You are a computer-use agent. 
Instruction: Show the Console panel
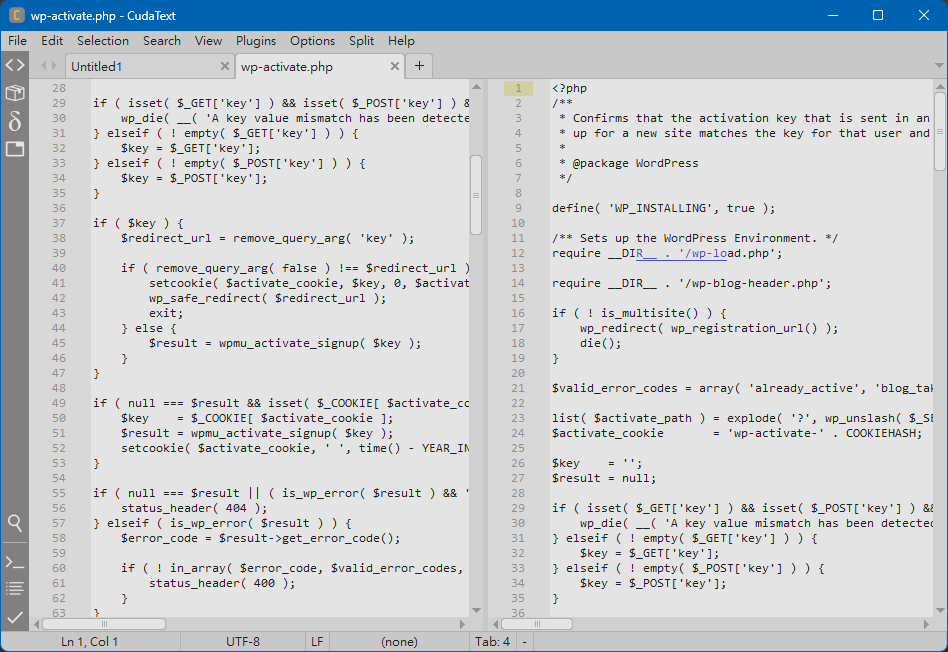coord(14,562)
